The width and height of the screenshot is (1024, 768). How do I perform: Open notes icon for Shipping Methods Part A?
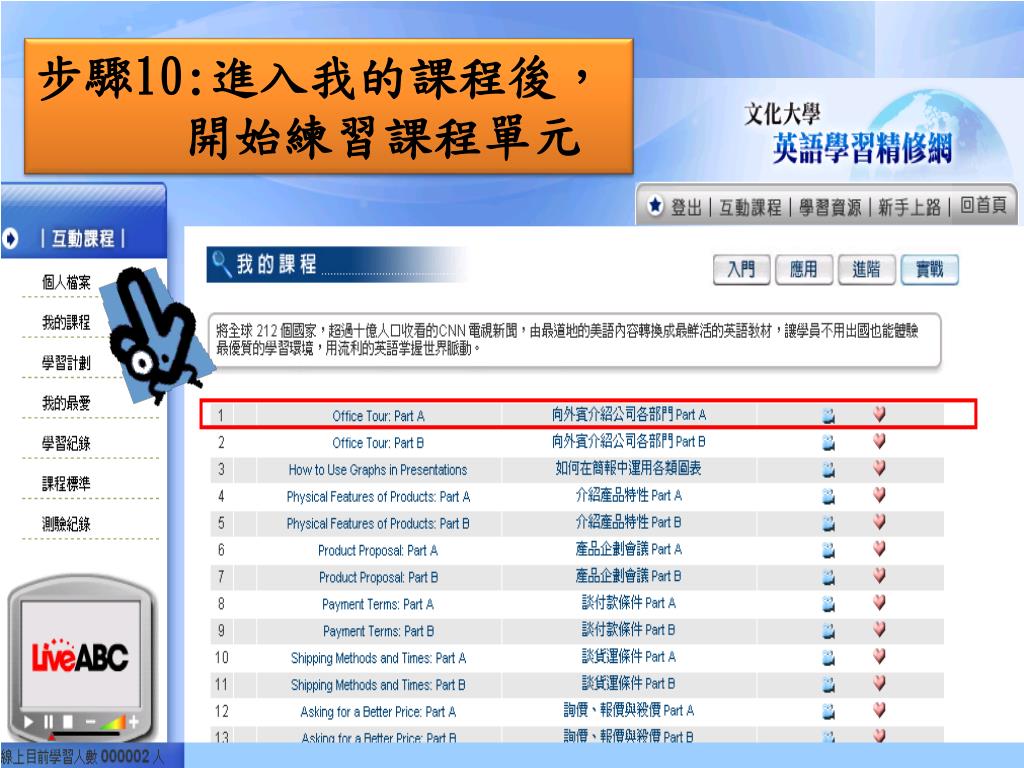[828, 658]
